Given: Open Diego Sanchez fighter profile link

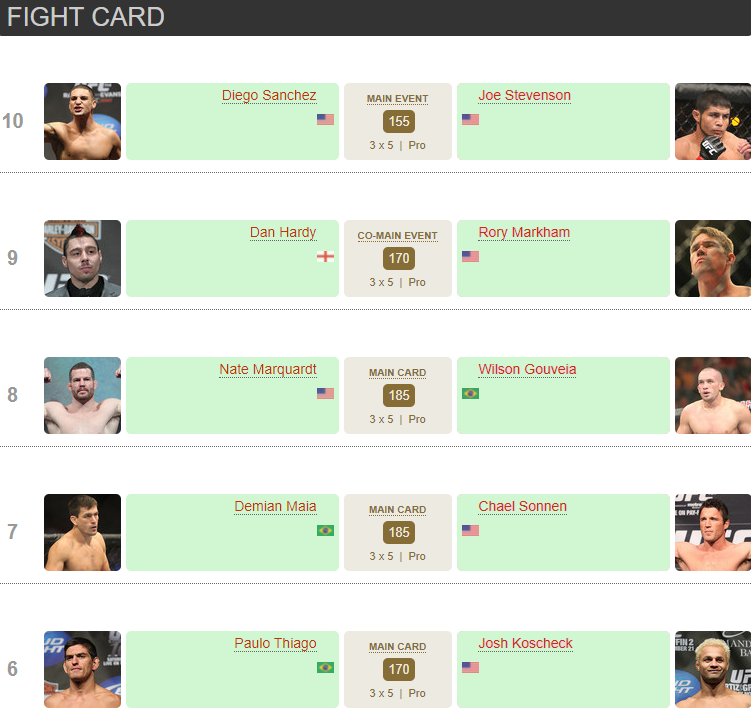Looking at the screenshot, I should [269, 96].
